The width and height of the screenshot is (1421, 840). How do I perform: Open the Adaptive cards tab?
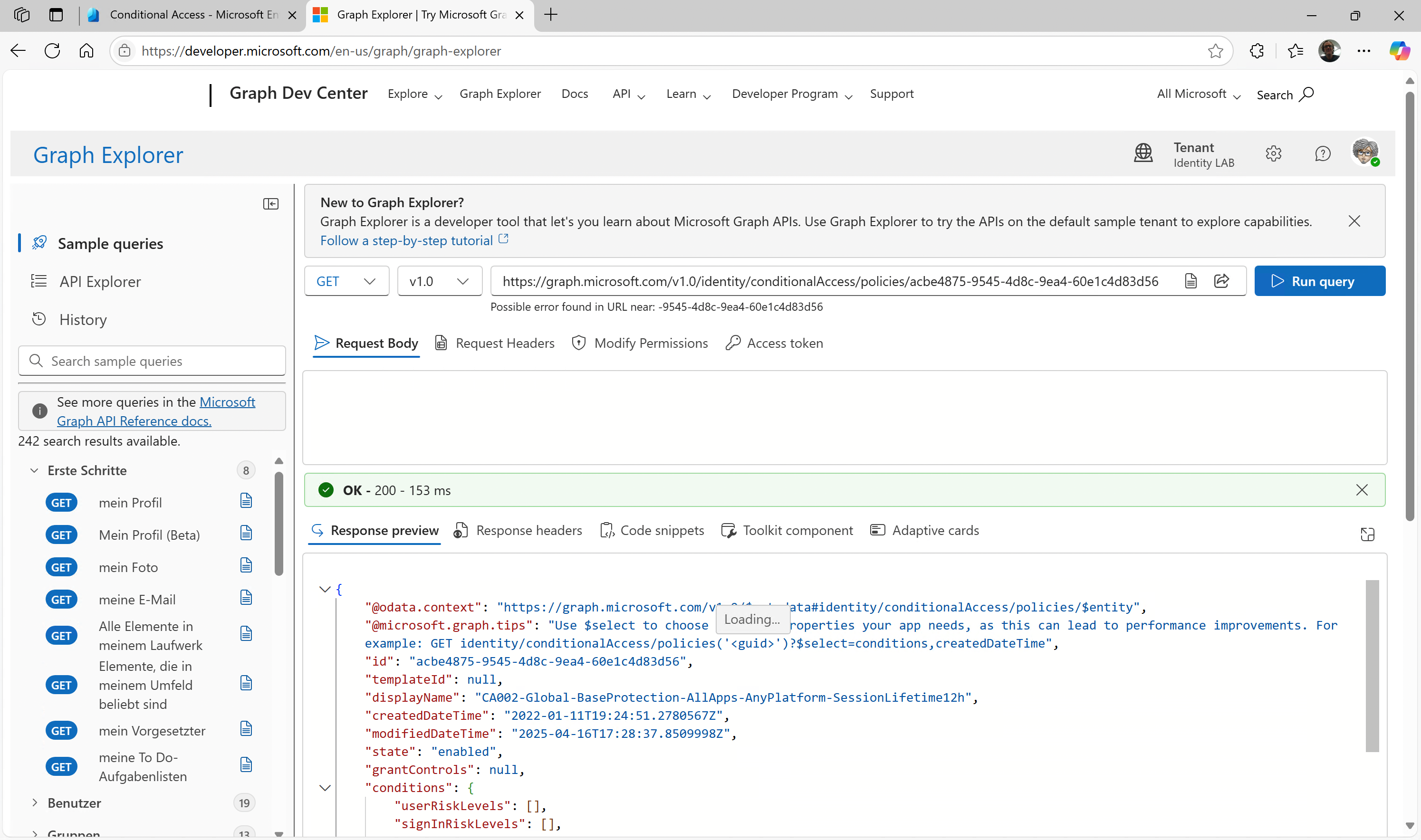924,530
